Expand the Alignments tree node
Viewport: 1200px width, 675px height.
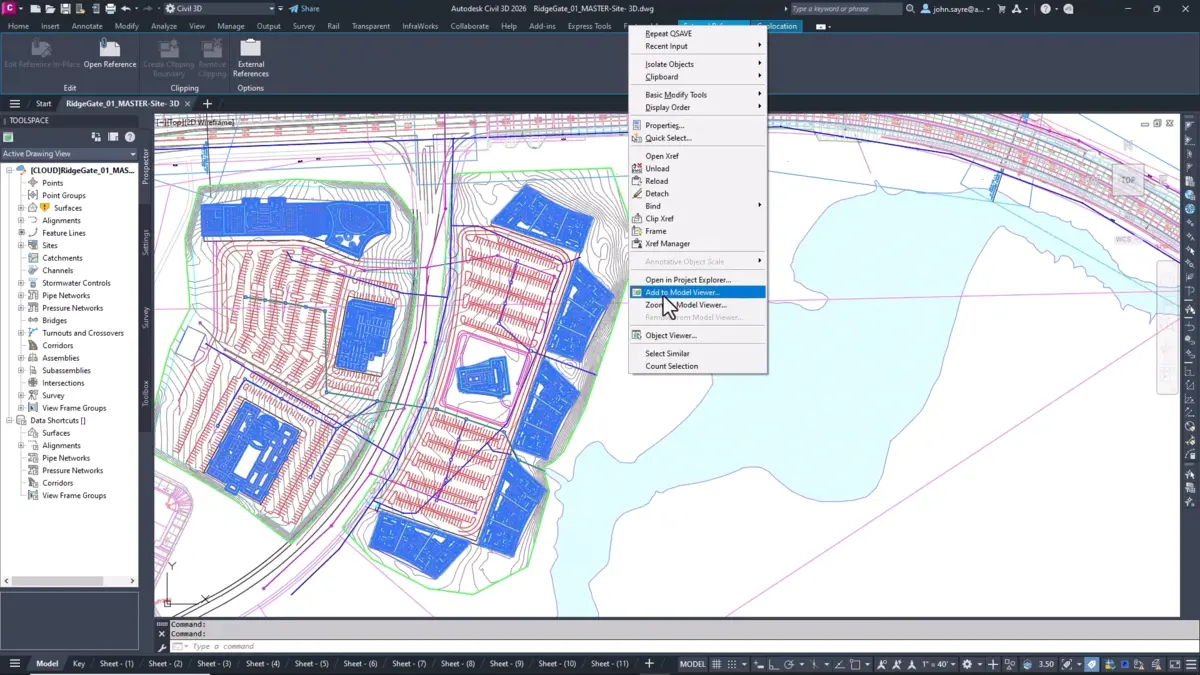coord(21,220)
